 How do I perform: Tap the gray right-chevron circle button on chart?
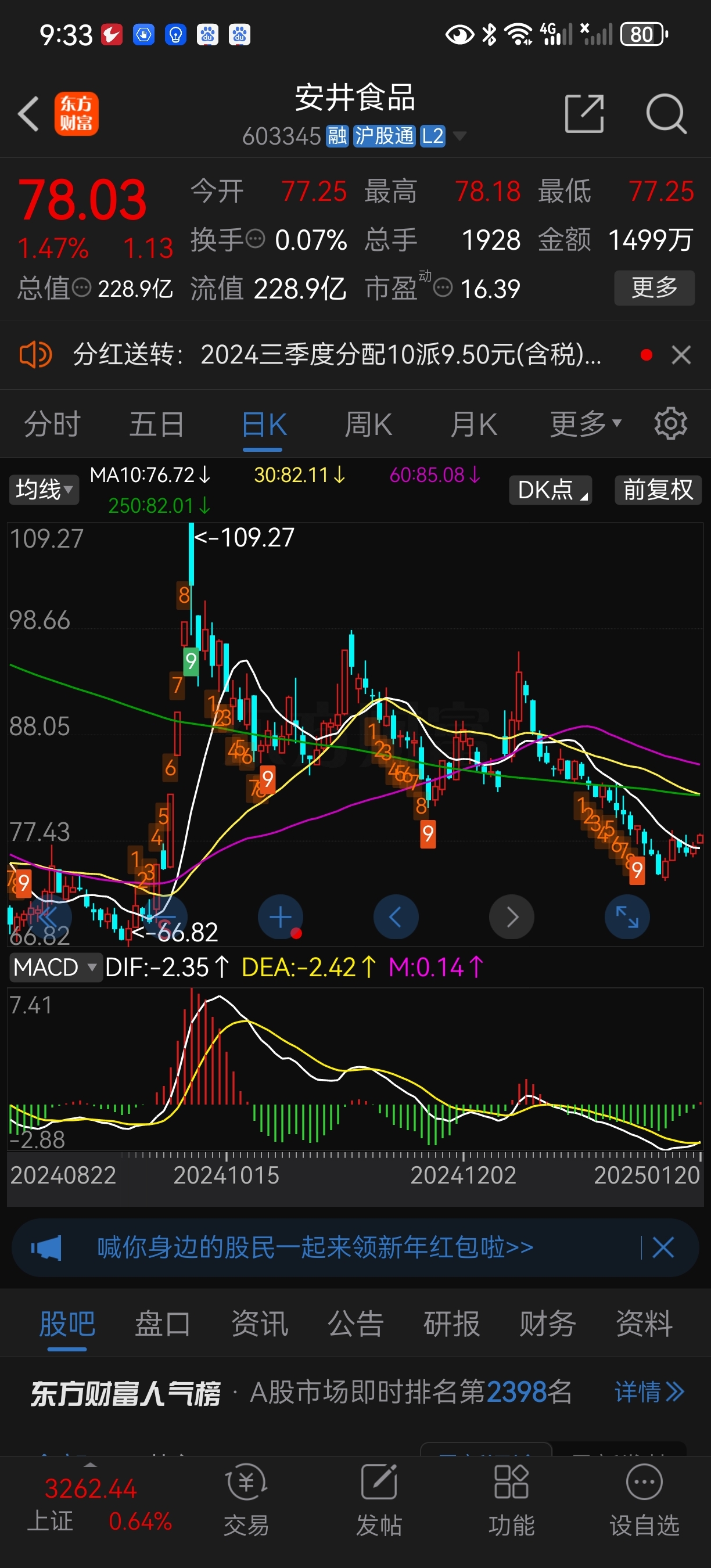pyautogui.click(x=511, y=916)
